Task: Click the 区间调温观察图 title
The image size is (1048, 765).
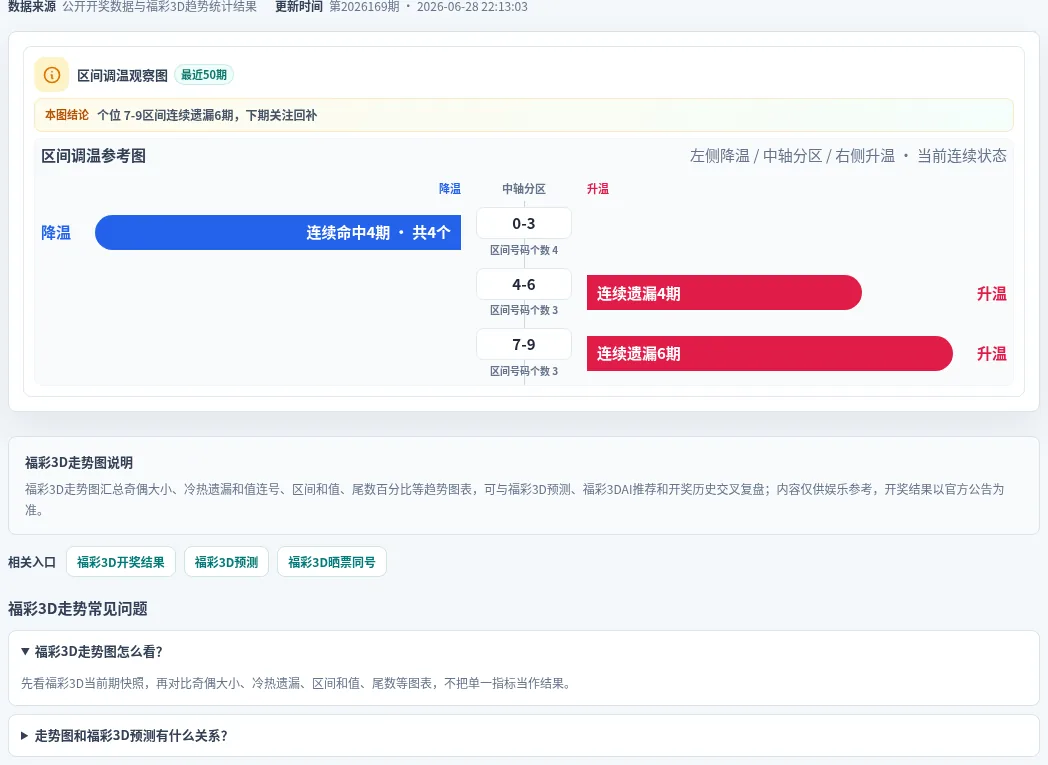Action: click(x=122, y=75)
